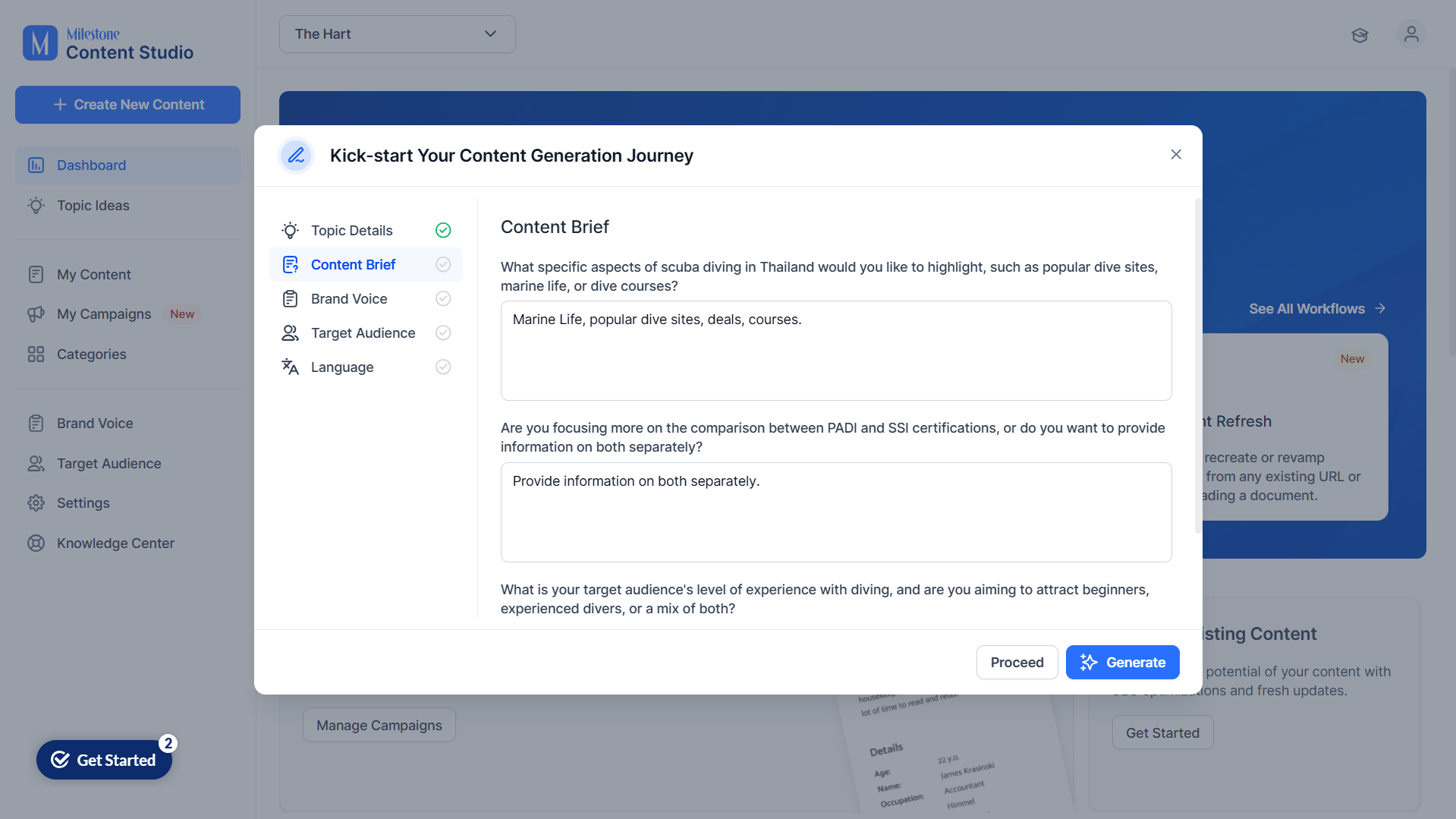Click the Proceed button
The height and width of the screenshot is (819, 1456).
click(1017, 663)
